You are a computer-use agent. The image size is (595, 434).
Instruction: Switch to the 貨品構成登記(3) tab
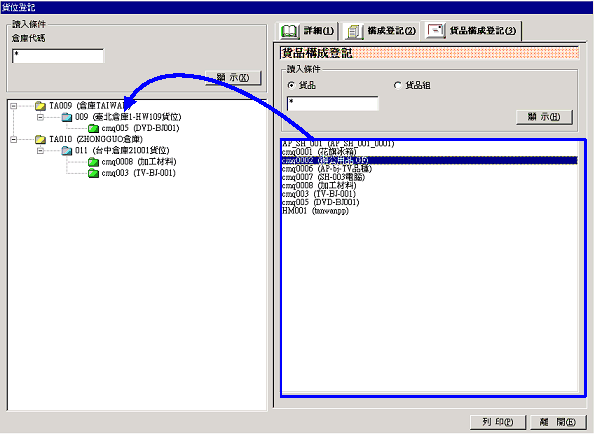coord(472,31)
